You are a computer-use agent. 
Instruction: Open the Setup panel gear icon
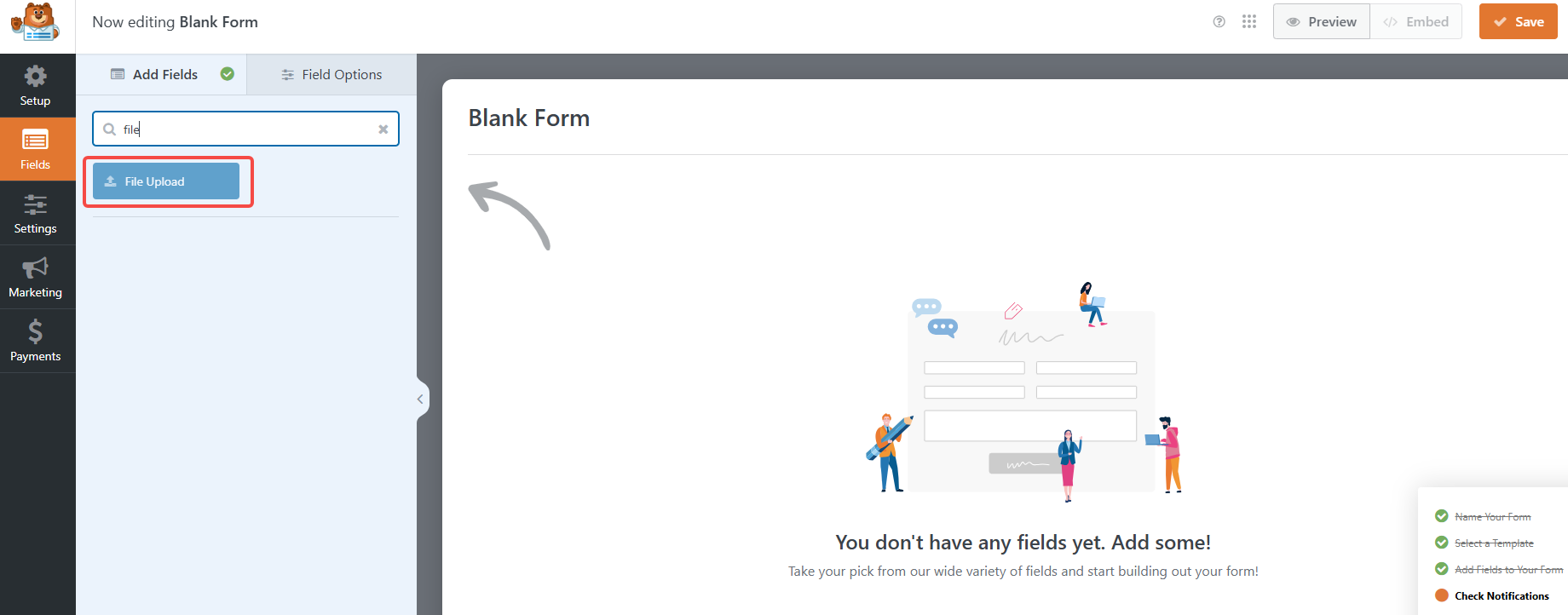35,78
